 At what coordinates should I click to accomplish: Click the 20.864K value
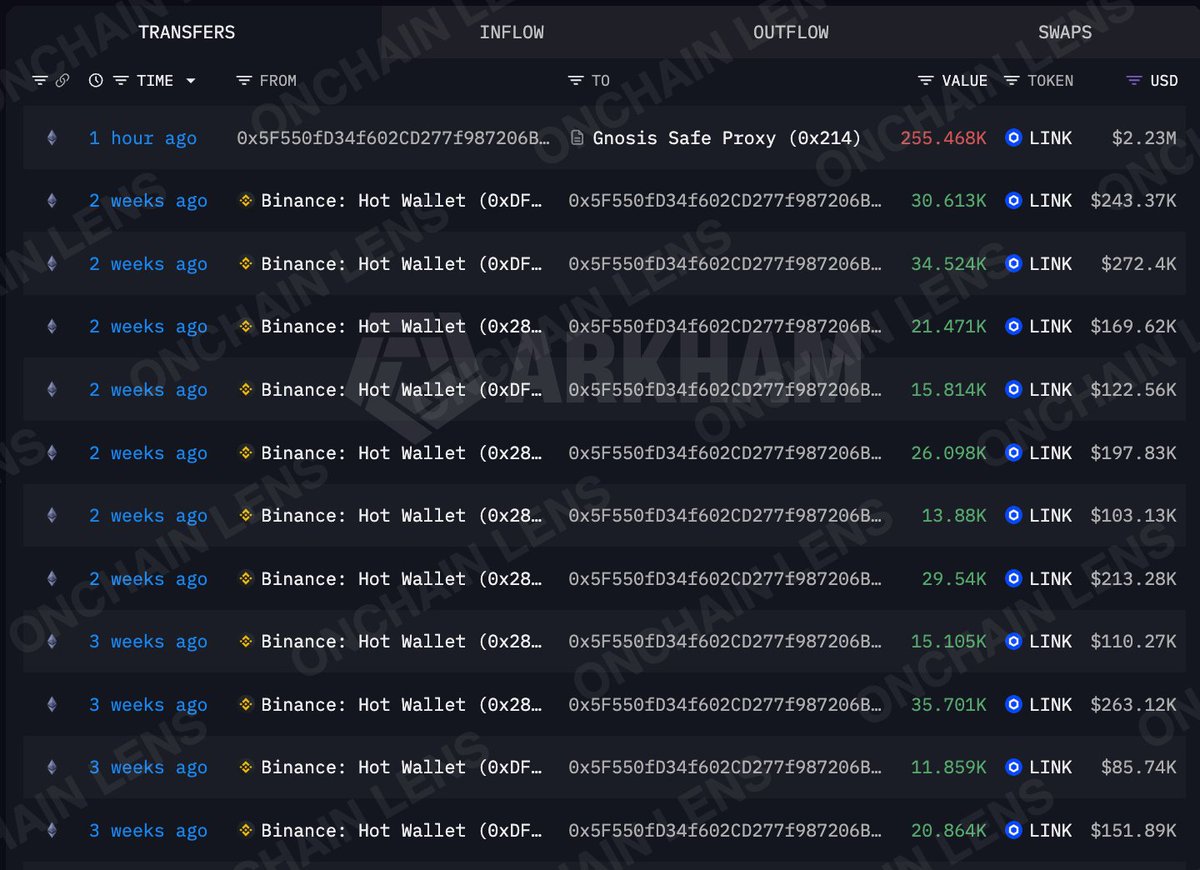click(948, 831)
